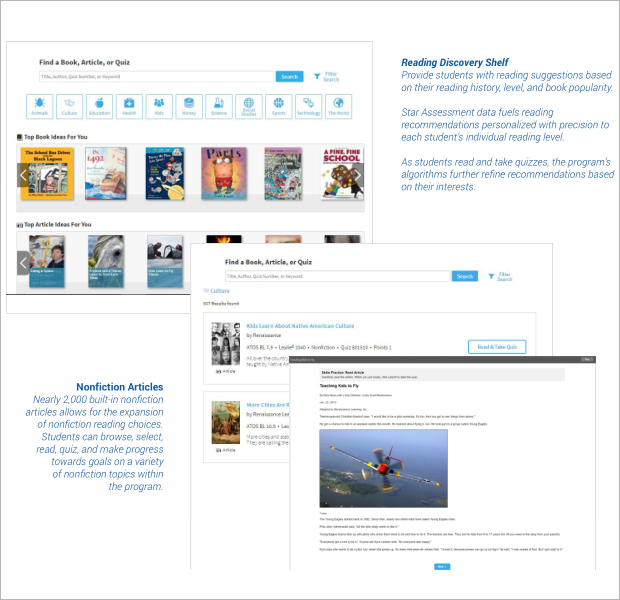Open the Technology category icon

pos(308,106)
